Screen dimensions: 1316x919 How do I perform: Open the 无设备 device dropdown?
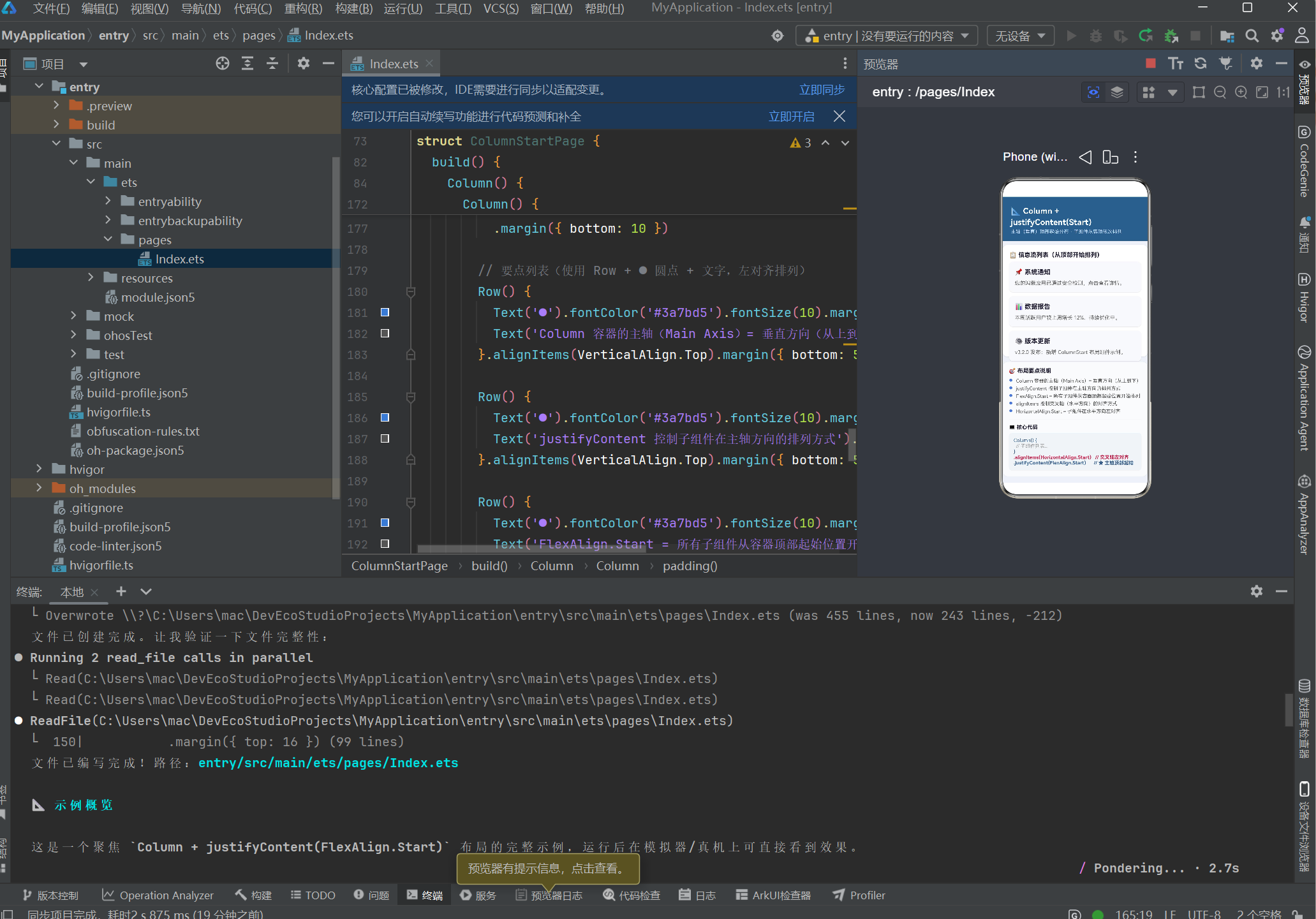(1021, 36)
